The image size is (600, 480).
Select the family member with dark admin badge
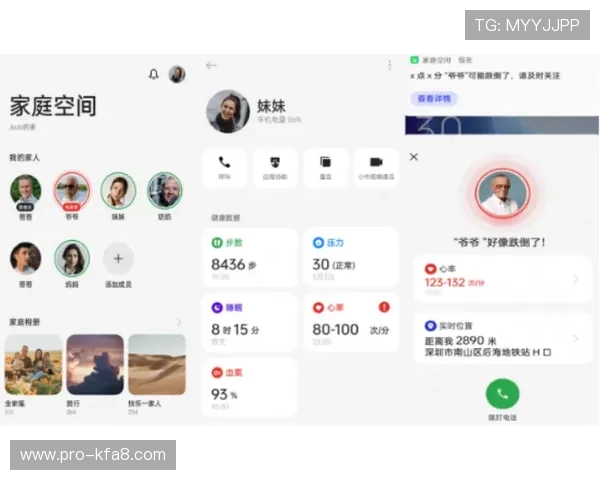pyautogui.click(x=26, y=192)
